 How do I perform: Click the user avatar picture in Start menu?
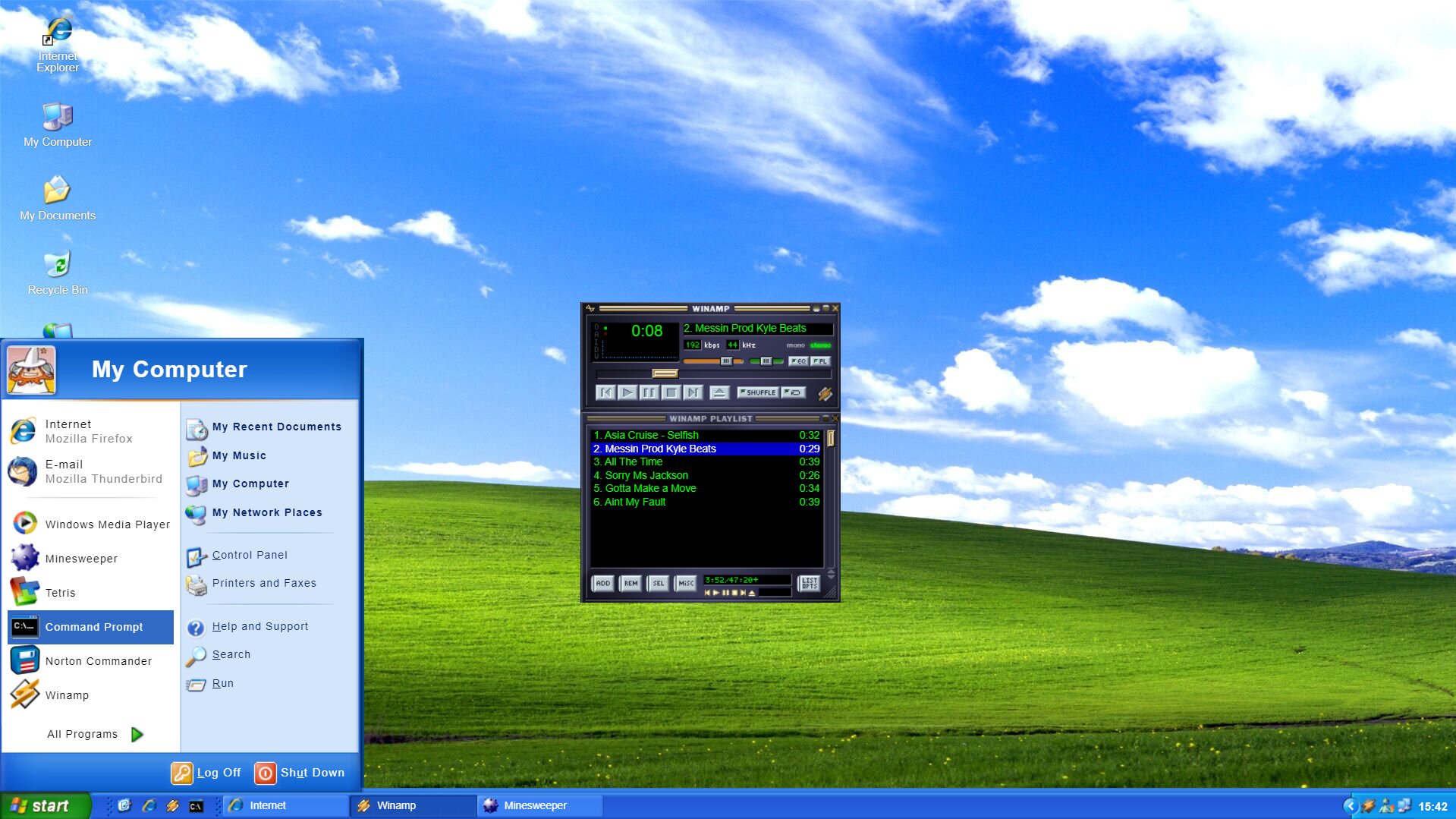[x=31, y=370]
